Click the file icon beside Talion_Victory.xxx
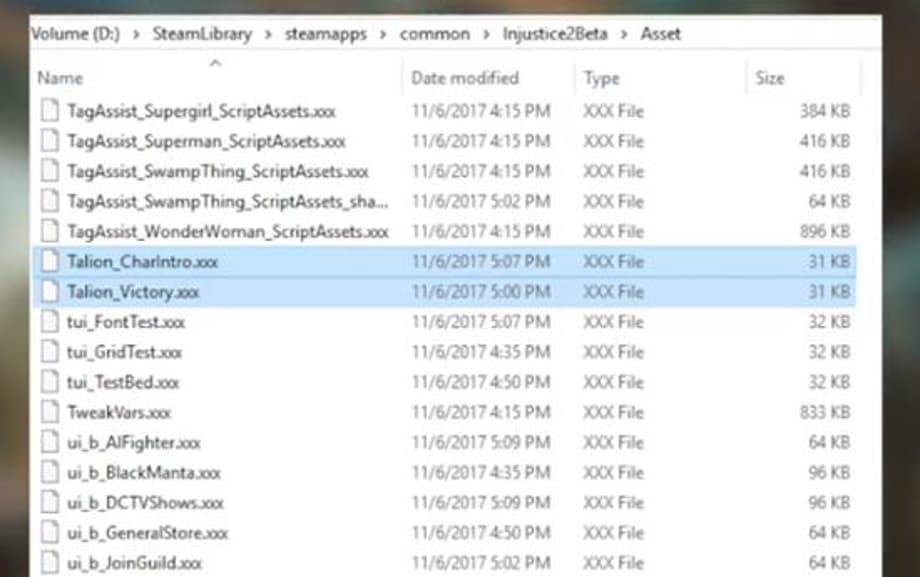 (x=50, y=293)
